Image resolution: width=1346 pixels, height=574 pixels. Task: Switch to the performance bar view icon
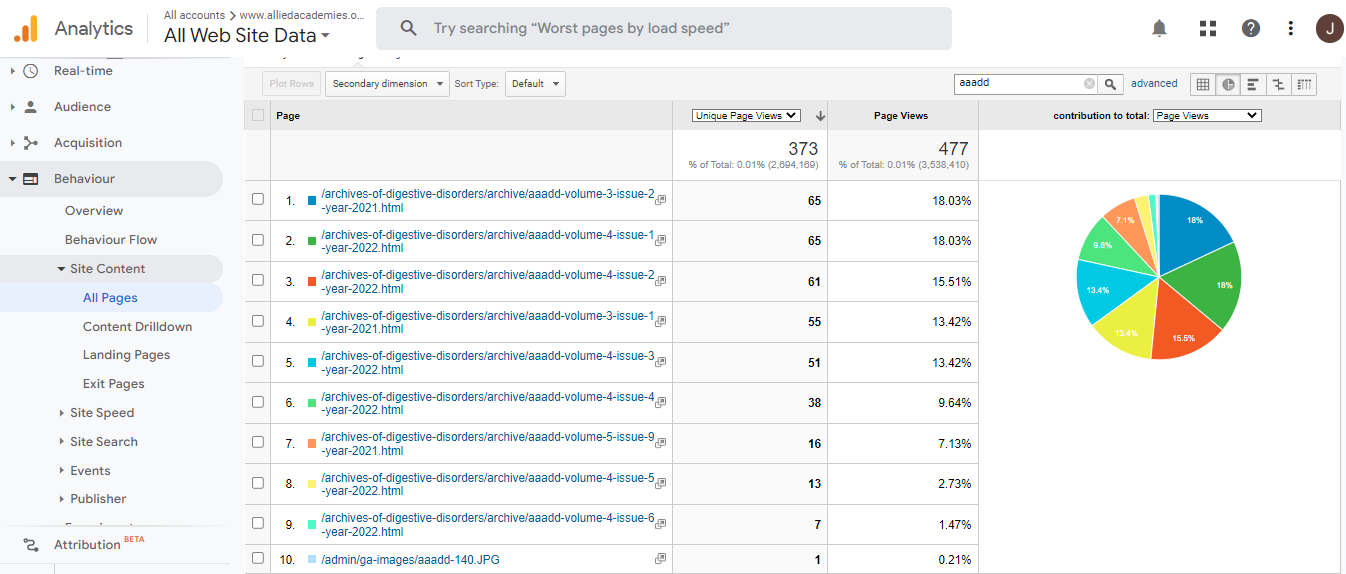[1253, 84]
